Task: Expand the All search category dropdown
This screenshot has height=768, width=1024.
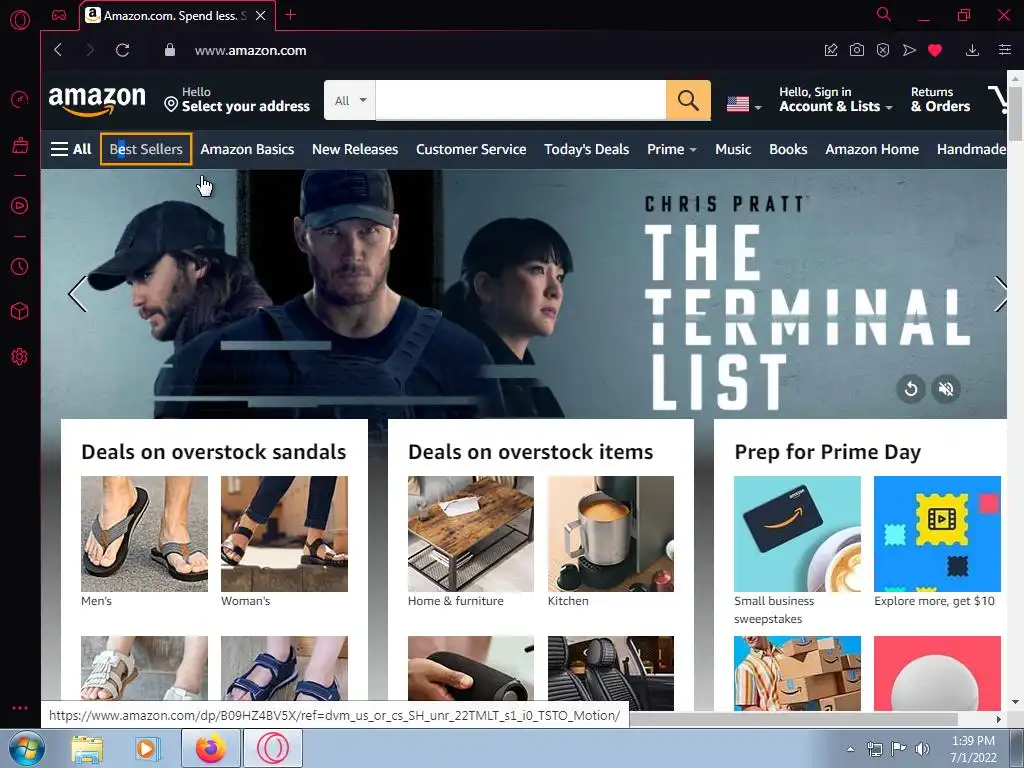Action: point(350,101)
